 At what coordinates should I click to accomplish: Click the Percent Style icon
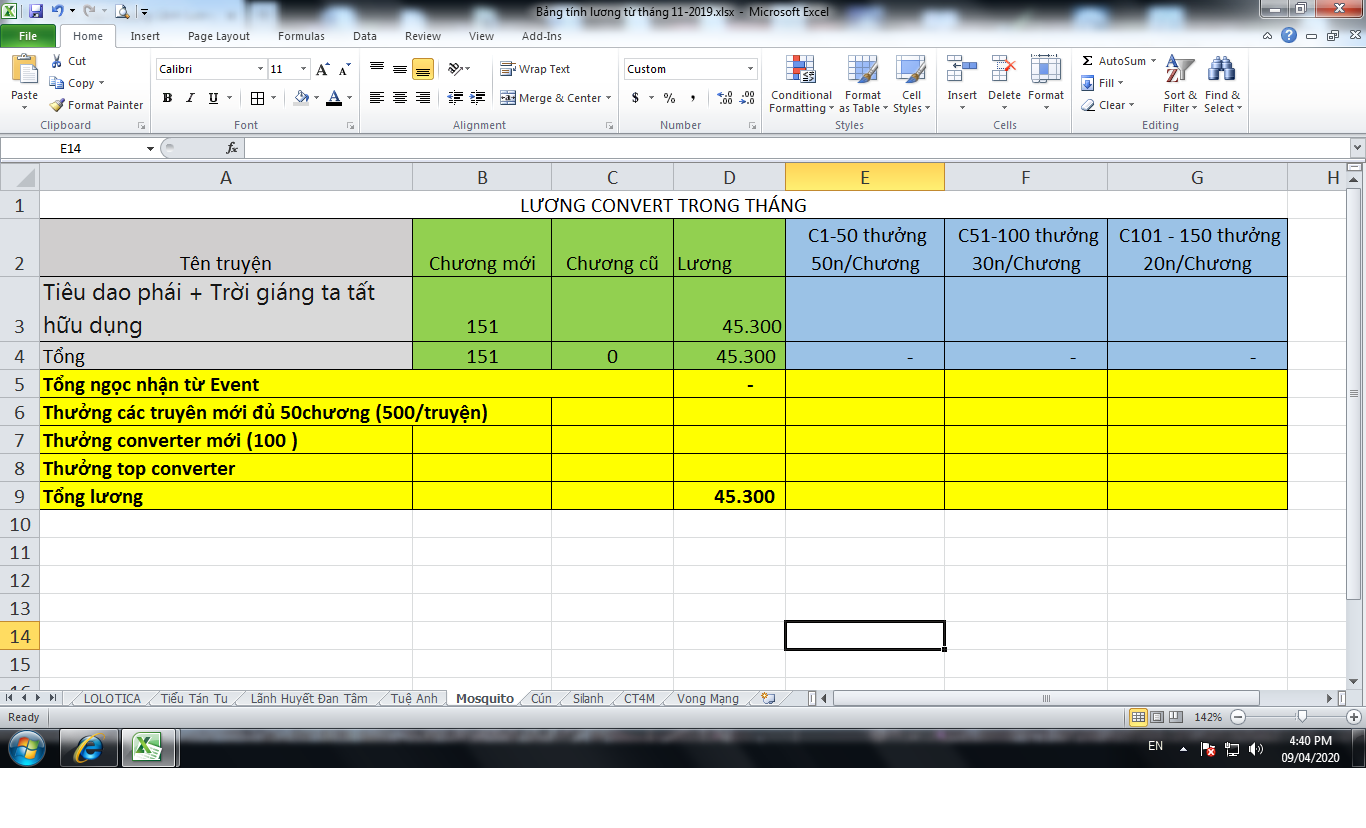point(669,98)
